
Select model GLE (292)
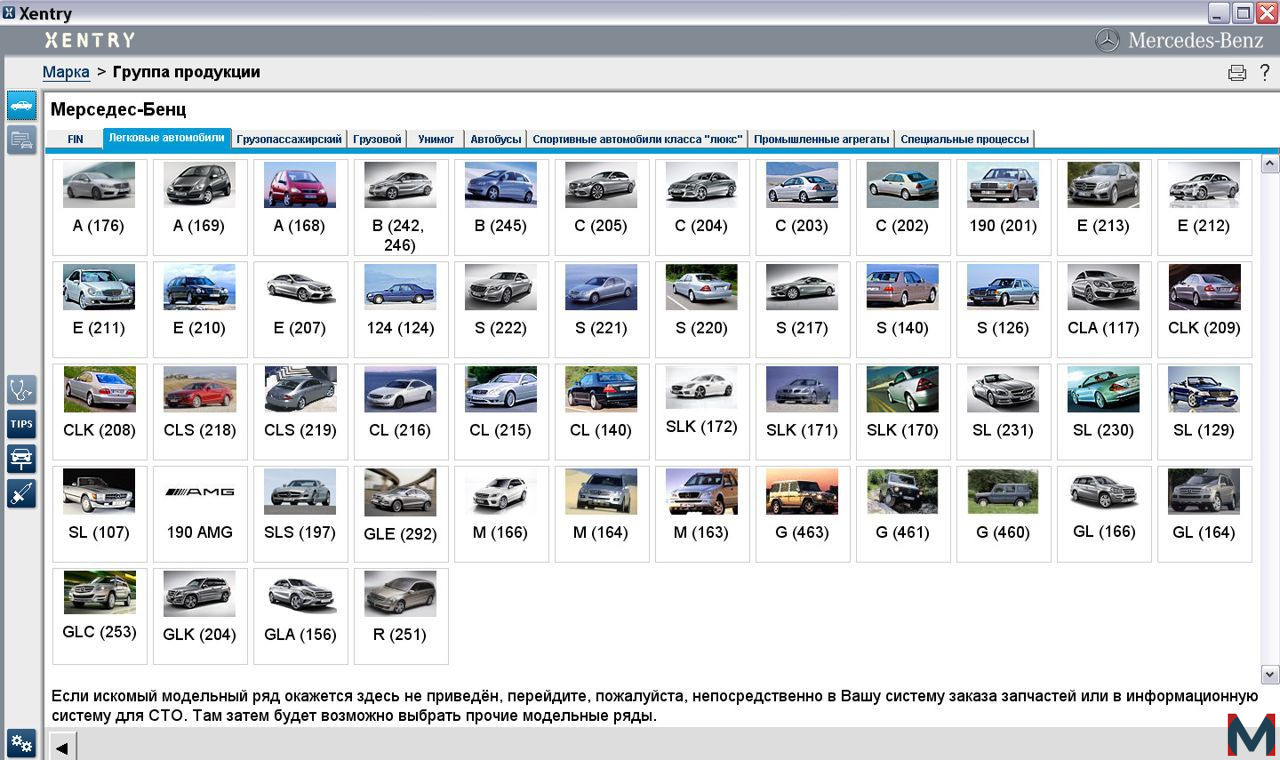pos(401,513)
